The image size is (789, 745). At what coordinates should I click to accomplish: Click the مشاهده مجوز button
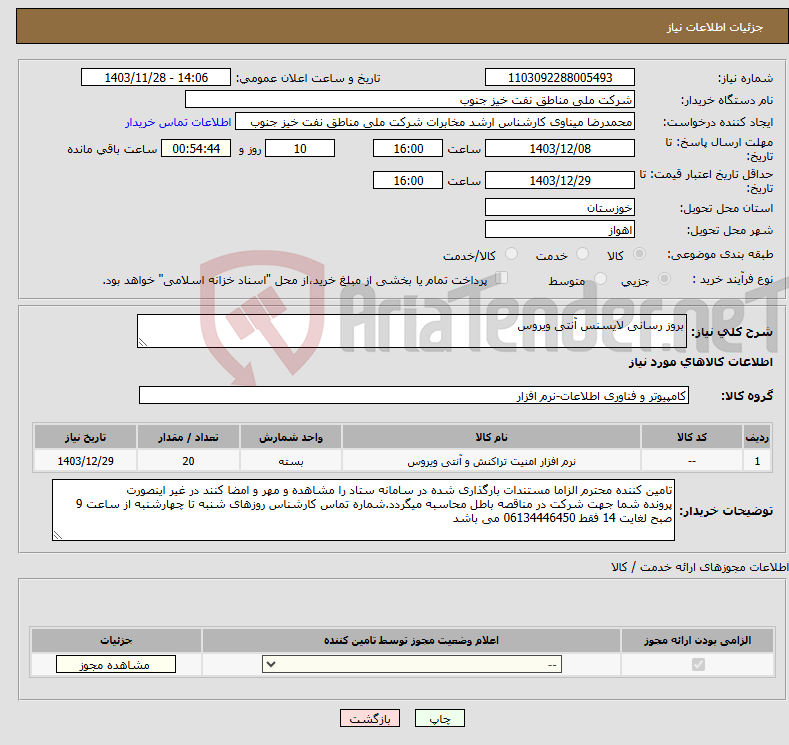tap(116, 665)
